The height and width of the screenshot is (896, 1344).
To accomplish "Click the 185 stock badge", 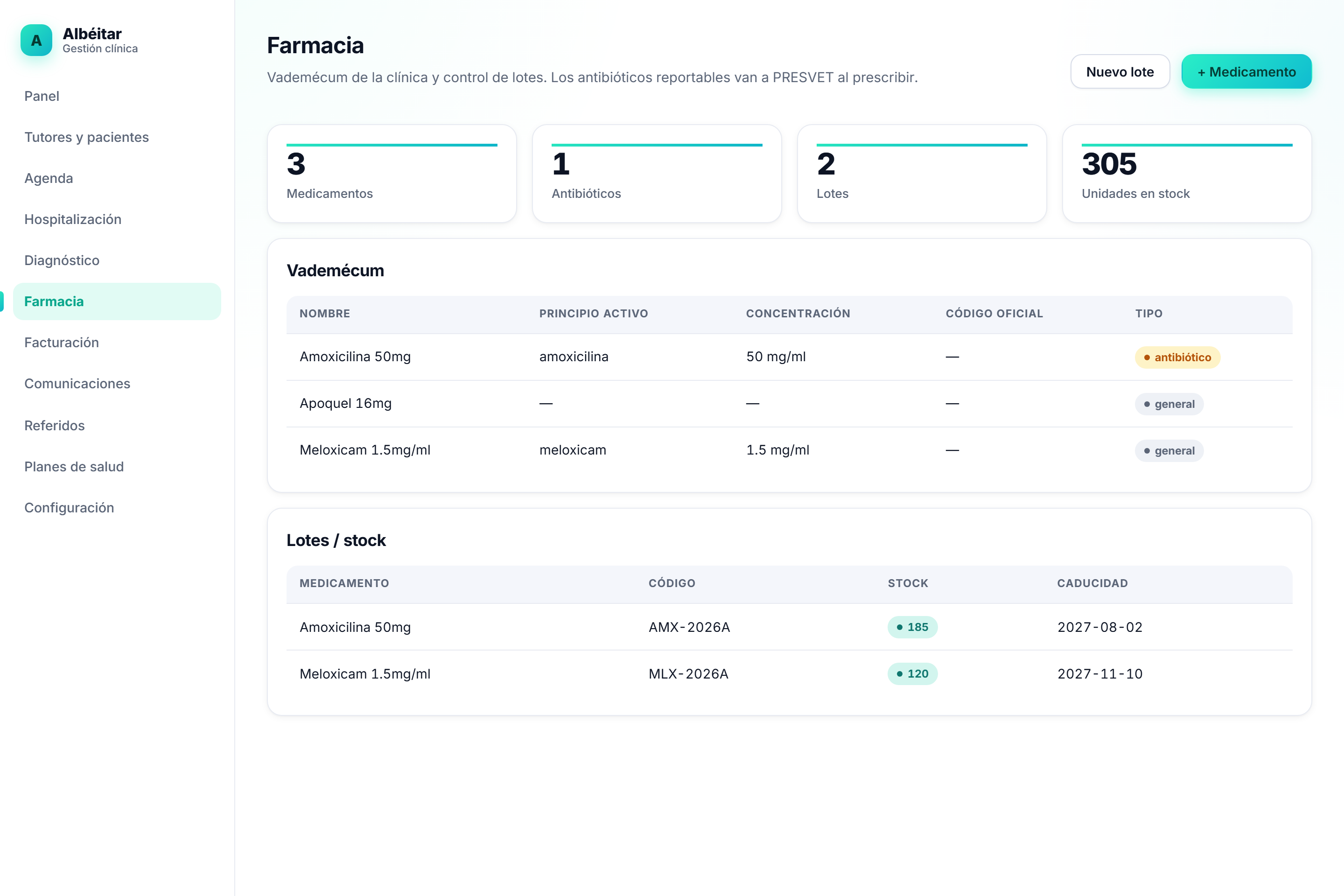I will [x=912, y=627].
